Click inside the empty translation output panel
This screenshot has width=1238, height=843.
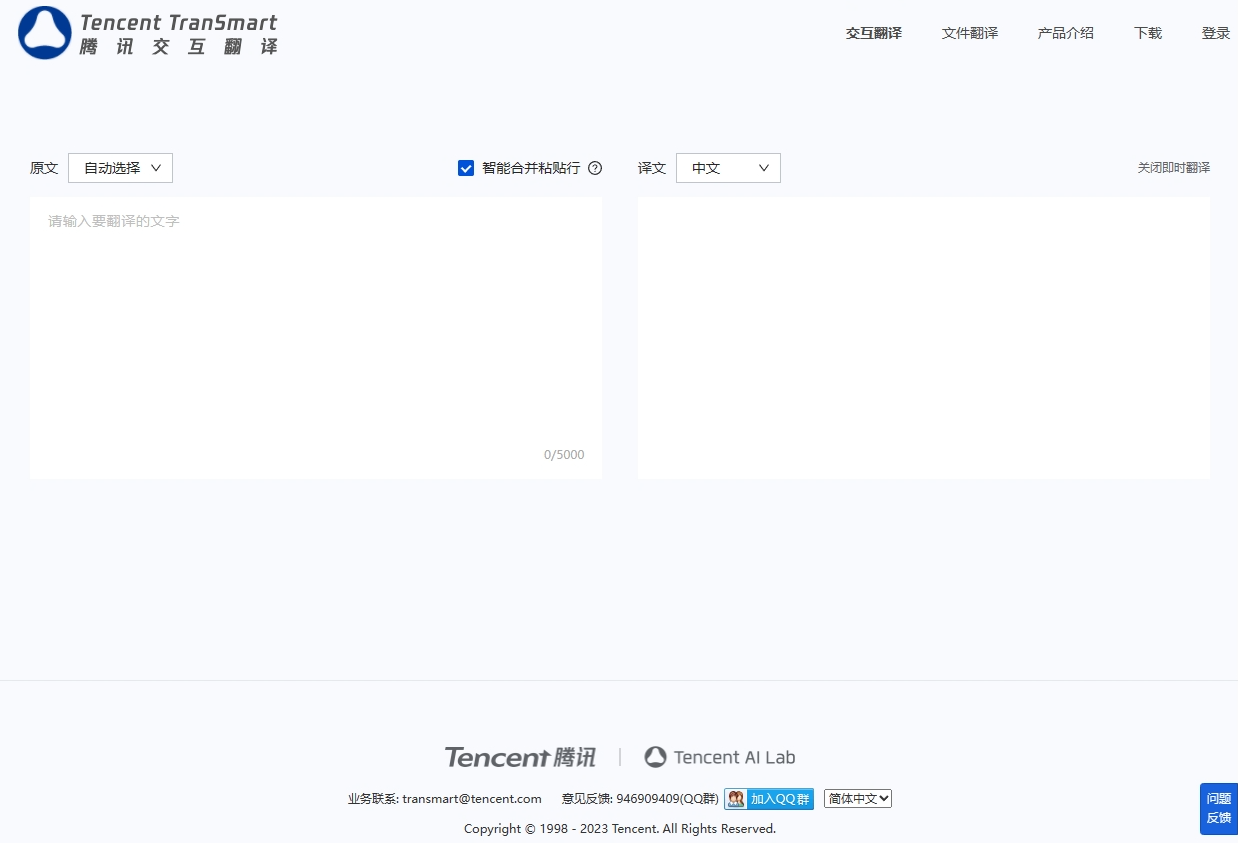pos(923,337)
